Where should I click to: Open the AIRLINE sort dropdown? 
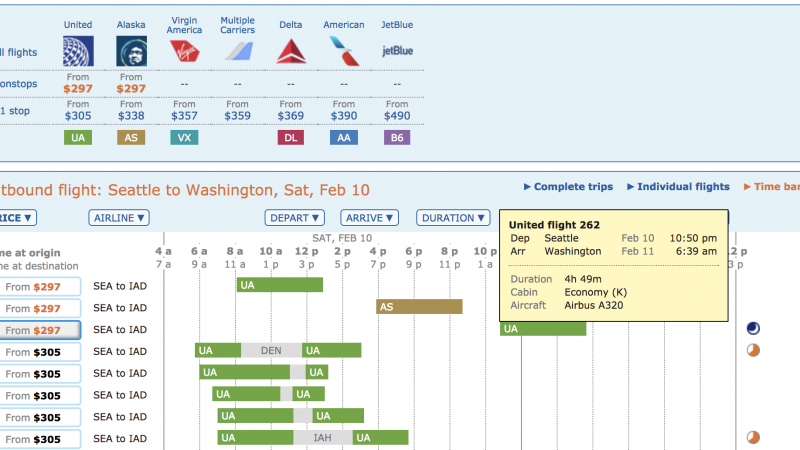point(118,217)
